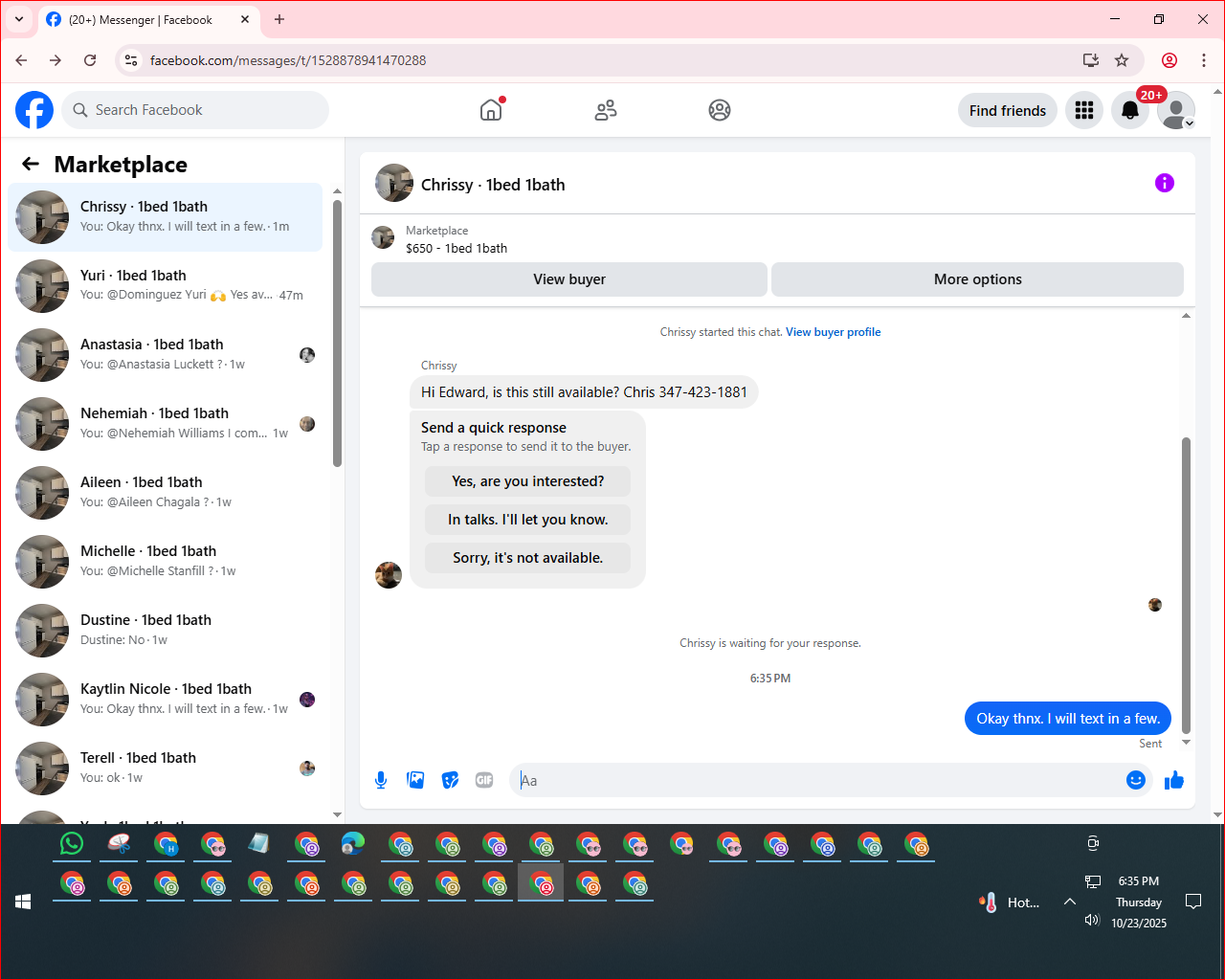The width and height of the screenshot is (1225, 980).
Task: Reload the page in Chrome
Action: pos(90,60)
